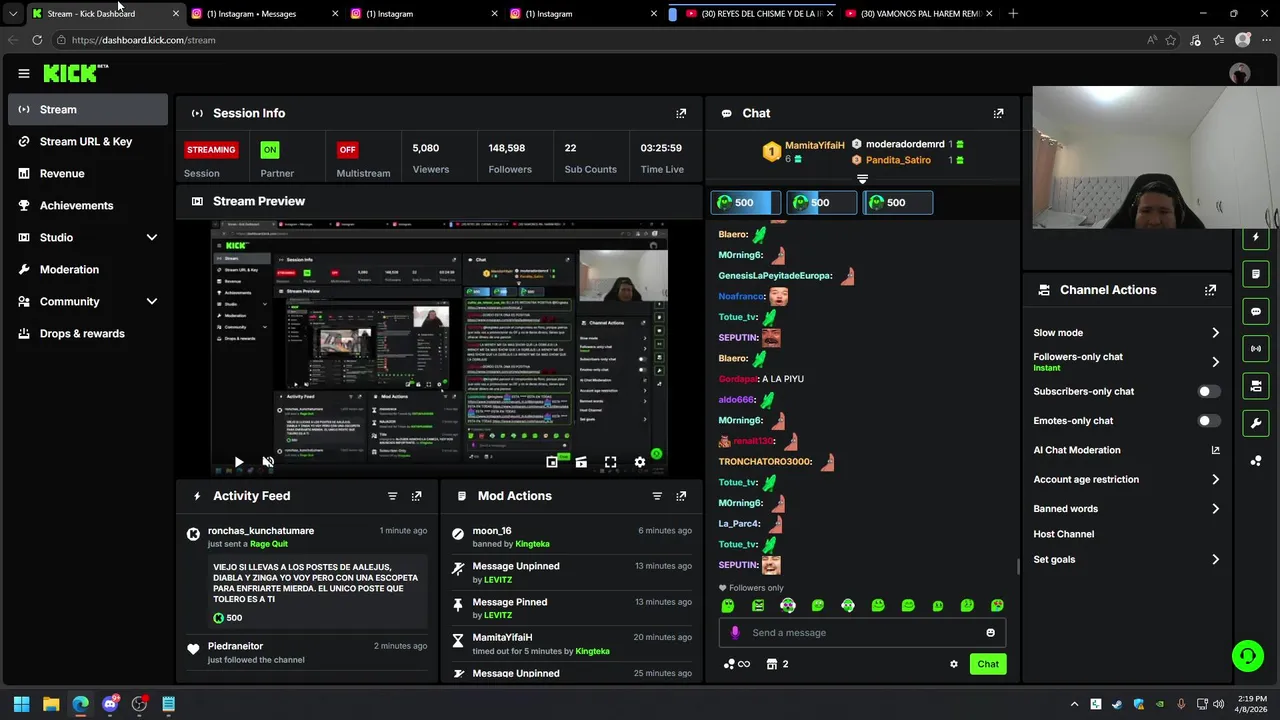Open AI Chat Moderation link
Image resolution: width=1280 pixels, height=720 pixels.
[1126, 450]
